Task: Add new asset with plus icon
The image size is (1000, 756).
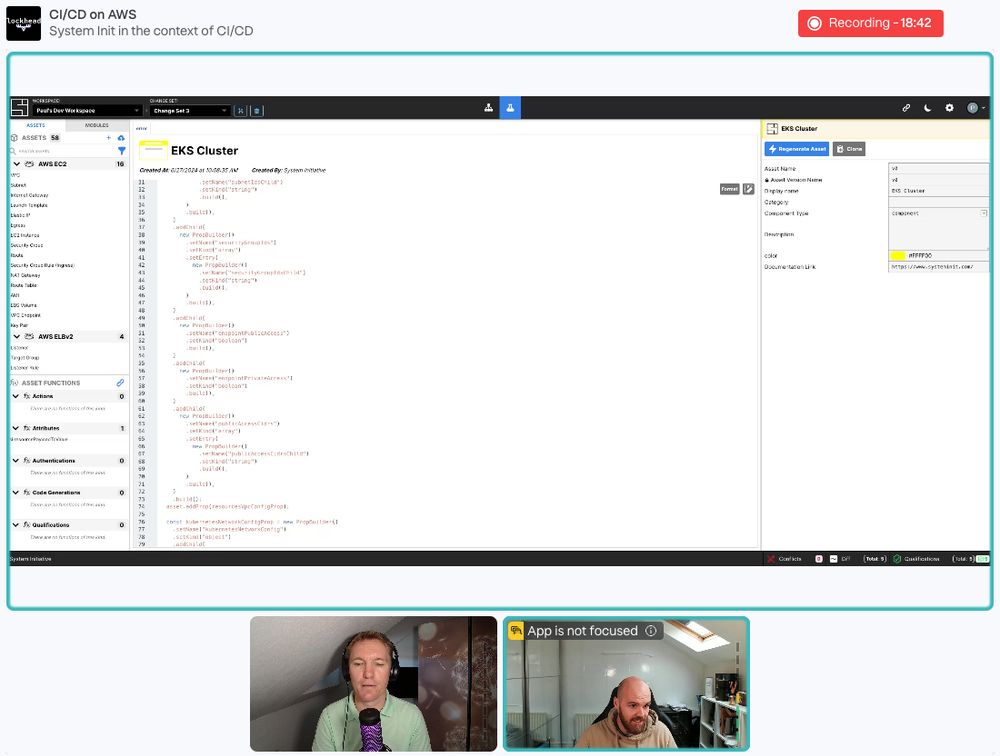Action: click(108, 138)
